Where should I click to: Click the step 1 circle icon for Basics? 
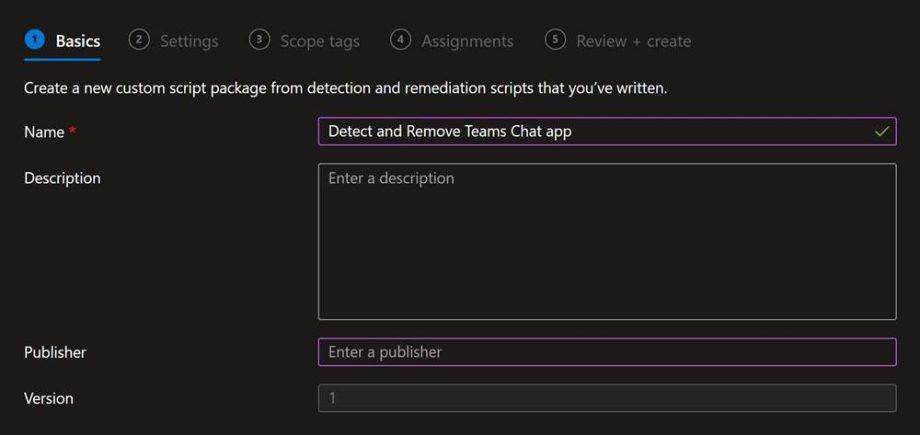(x=35, y=40)
